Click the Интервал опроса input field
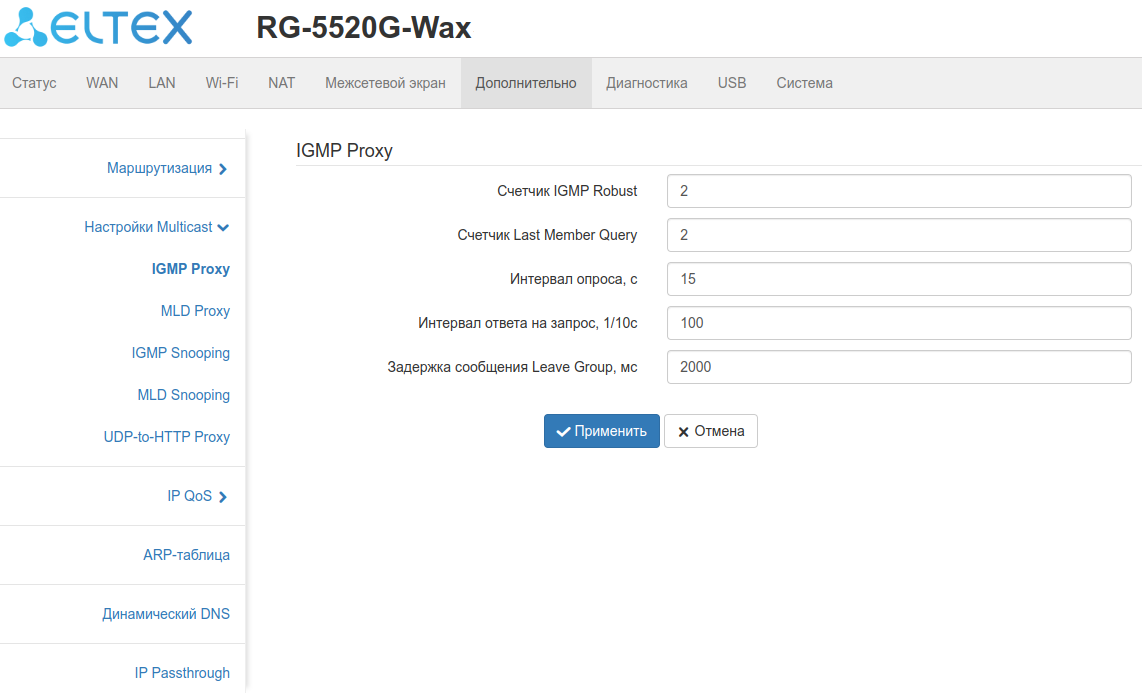This screenshot has width=1142, height=696. 899,279
